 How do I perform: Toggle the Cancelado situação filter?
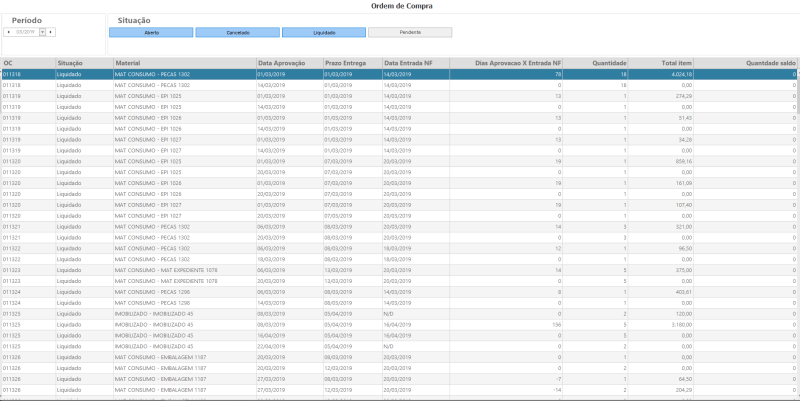[x=238, y=33]
